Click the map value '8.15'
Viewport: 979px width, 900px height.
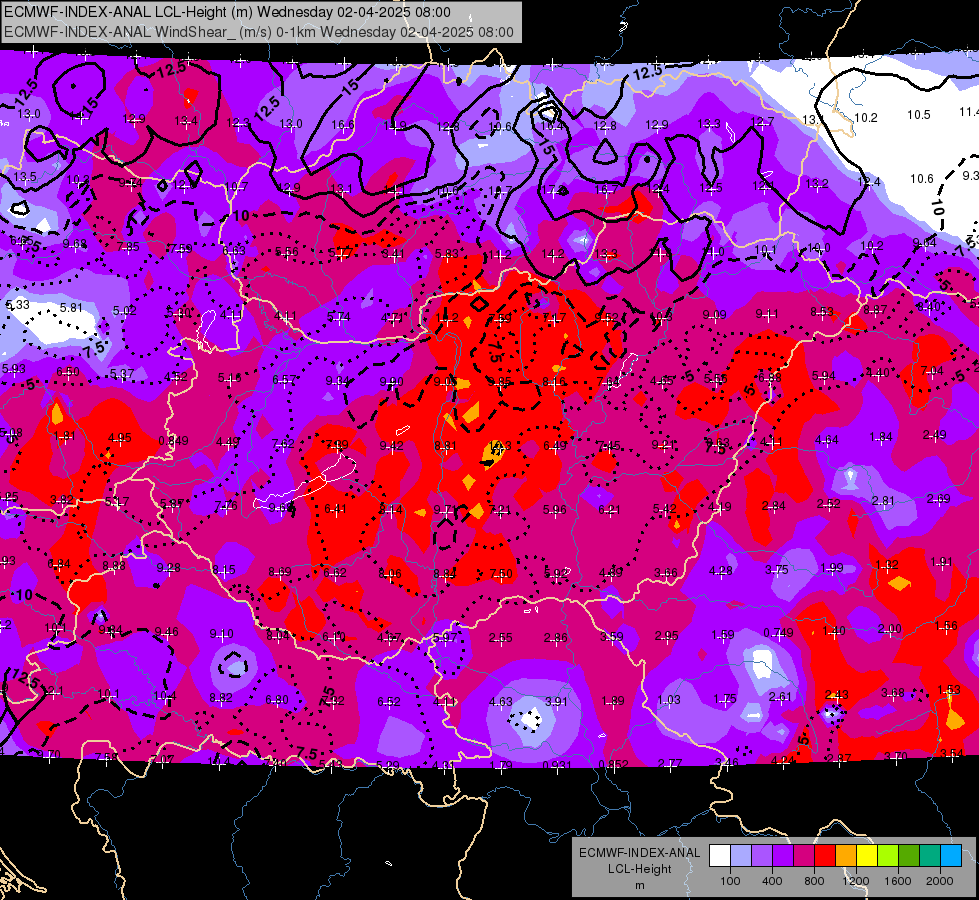point(224,570)
